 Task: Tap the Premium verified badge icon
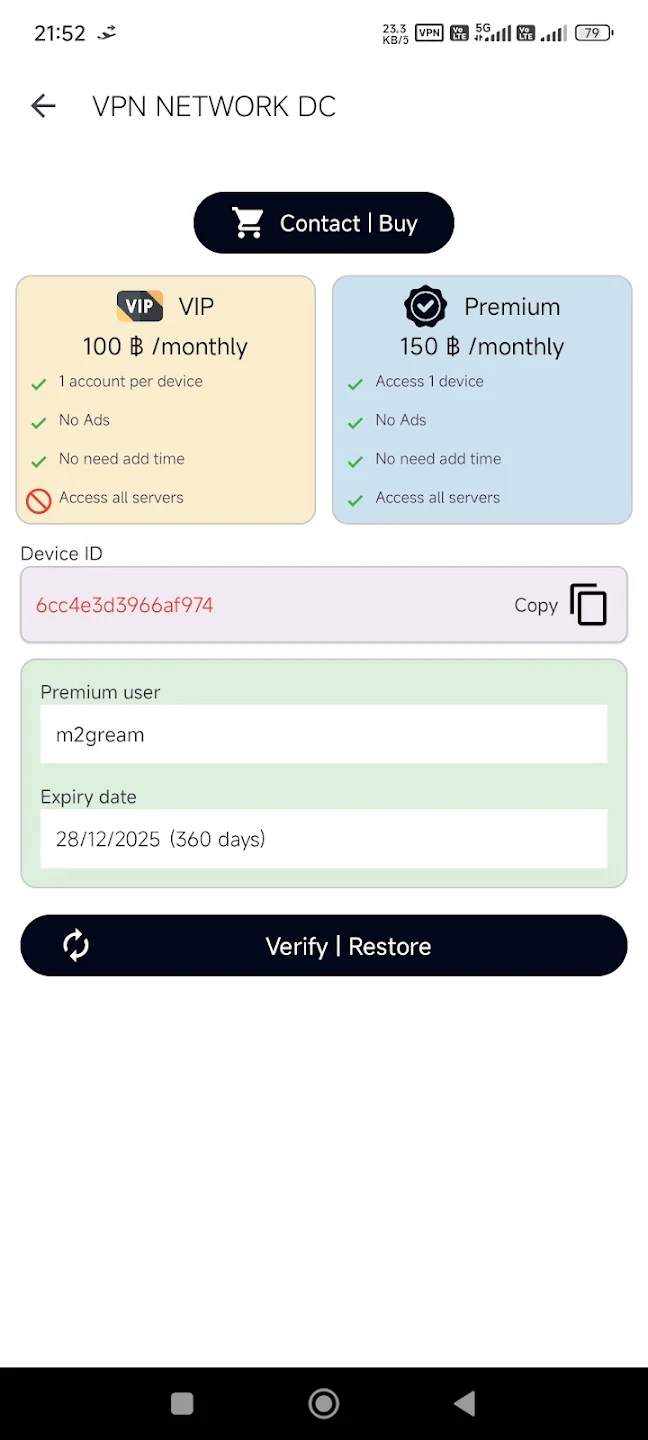click(x=426, y=306)
